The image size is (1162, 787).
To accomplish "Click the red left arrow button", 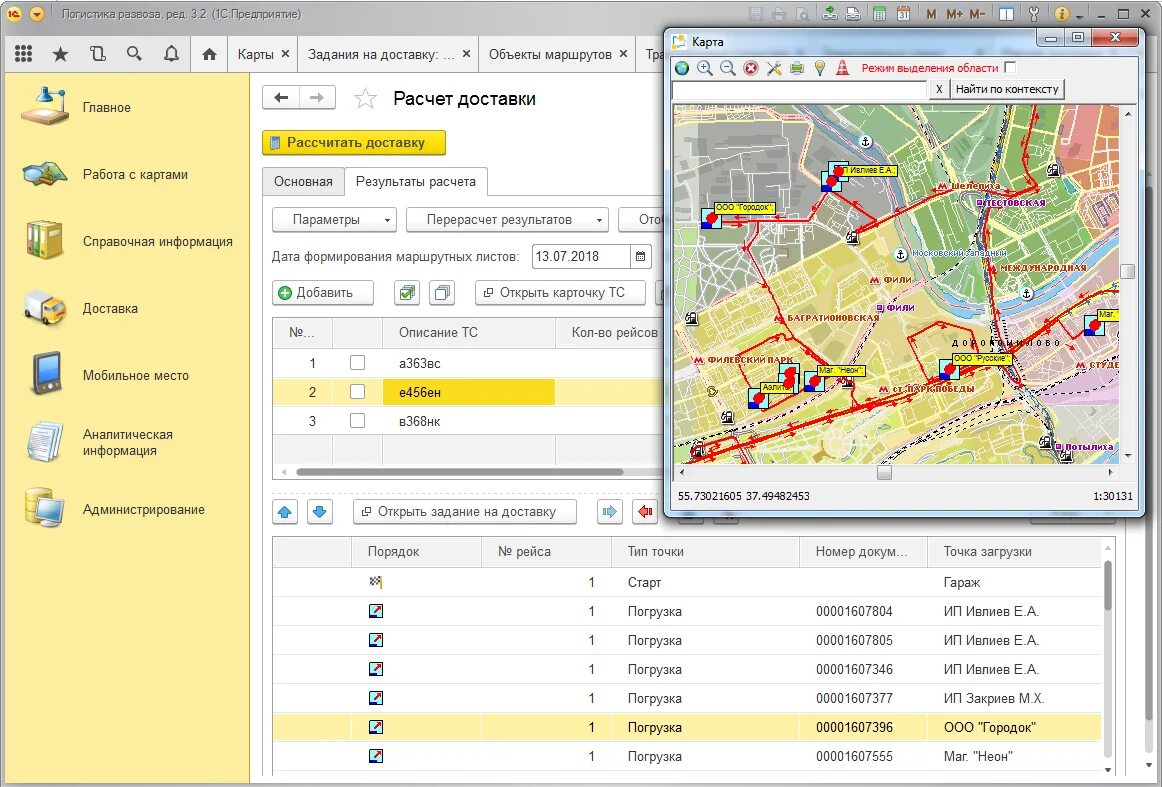I will (x=645, y=511).
